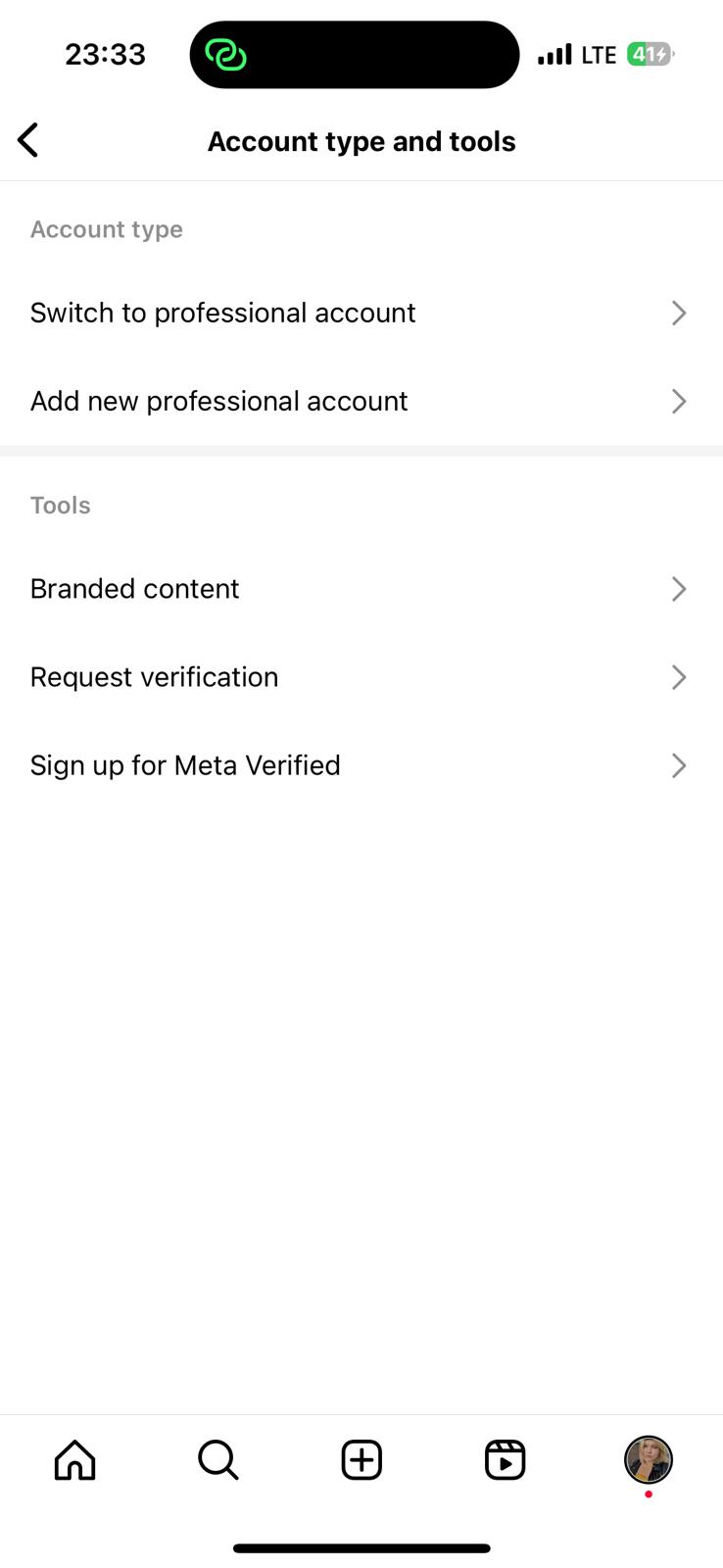Tap Request verification row text

(154, 676)
